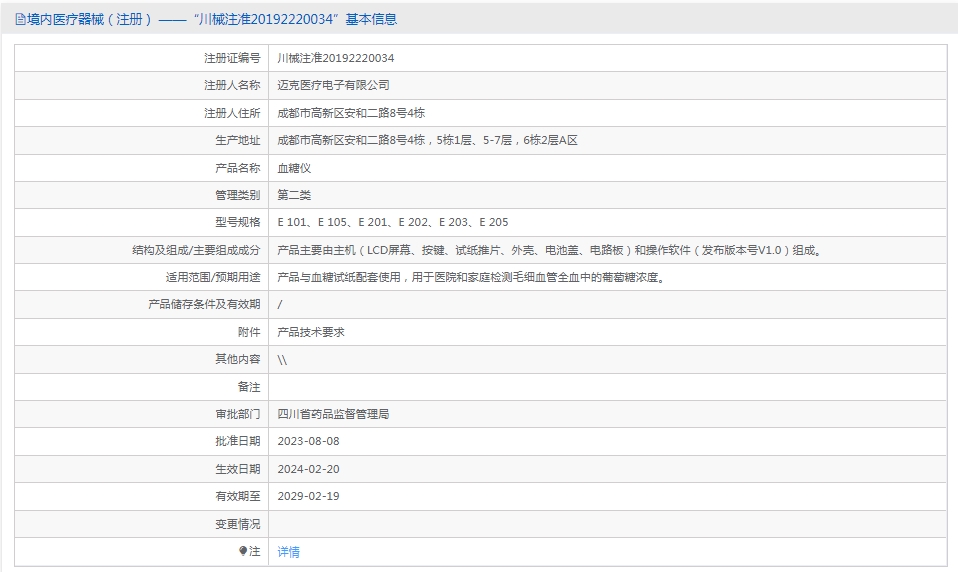This screenshot has width=958, height=572.
Task: Click the 批准日期 label
Action: 238,441
